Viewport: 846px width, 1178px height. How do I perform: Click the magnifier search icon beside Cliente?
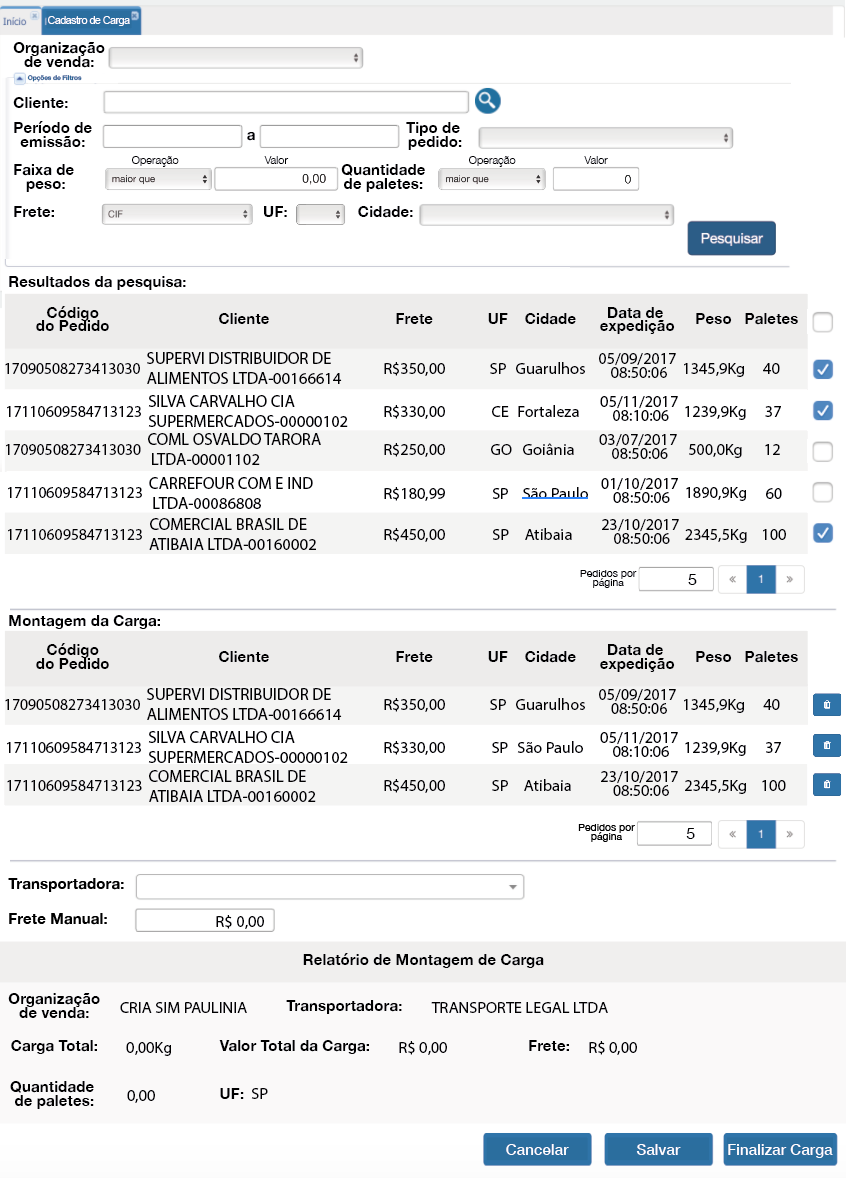pos(488,101)
